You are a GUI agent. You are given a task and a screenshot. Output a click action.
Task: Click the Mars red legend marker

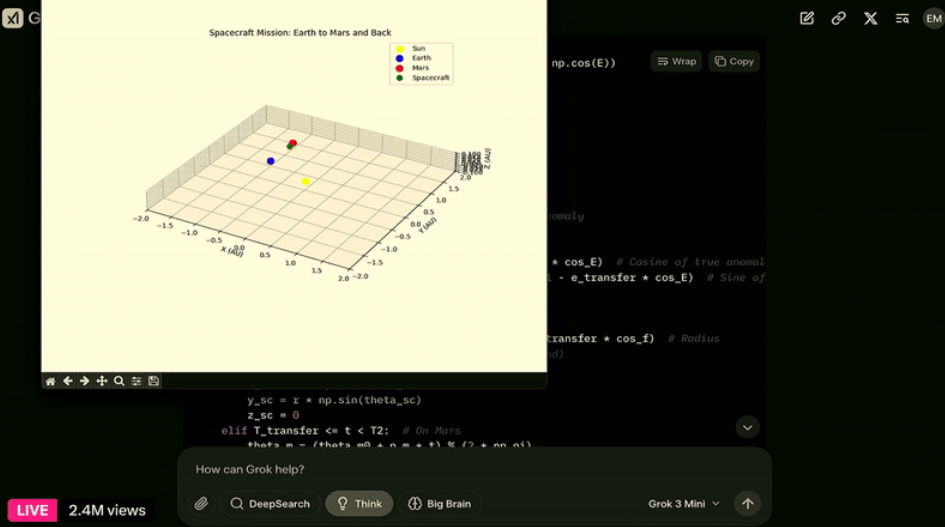[x=400, y=68]
